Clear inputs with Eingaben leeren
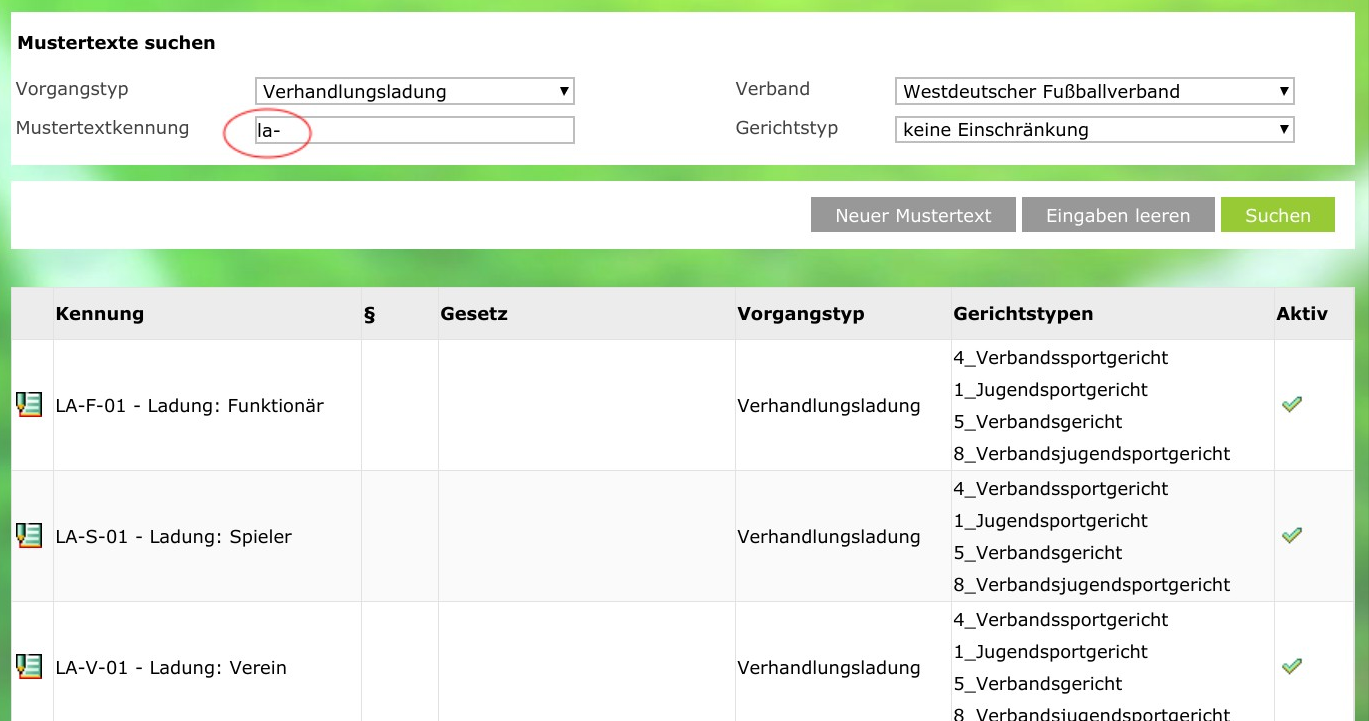The width and height of the screenshot is (1369, 721). click(x=1117, y=215)
